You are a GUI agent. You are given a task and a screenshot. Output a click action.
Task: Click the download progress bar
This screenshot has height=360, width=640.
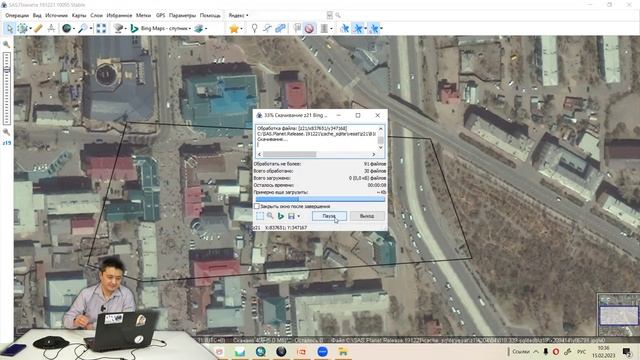(320, 199)
